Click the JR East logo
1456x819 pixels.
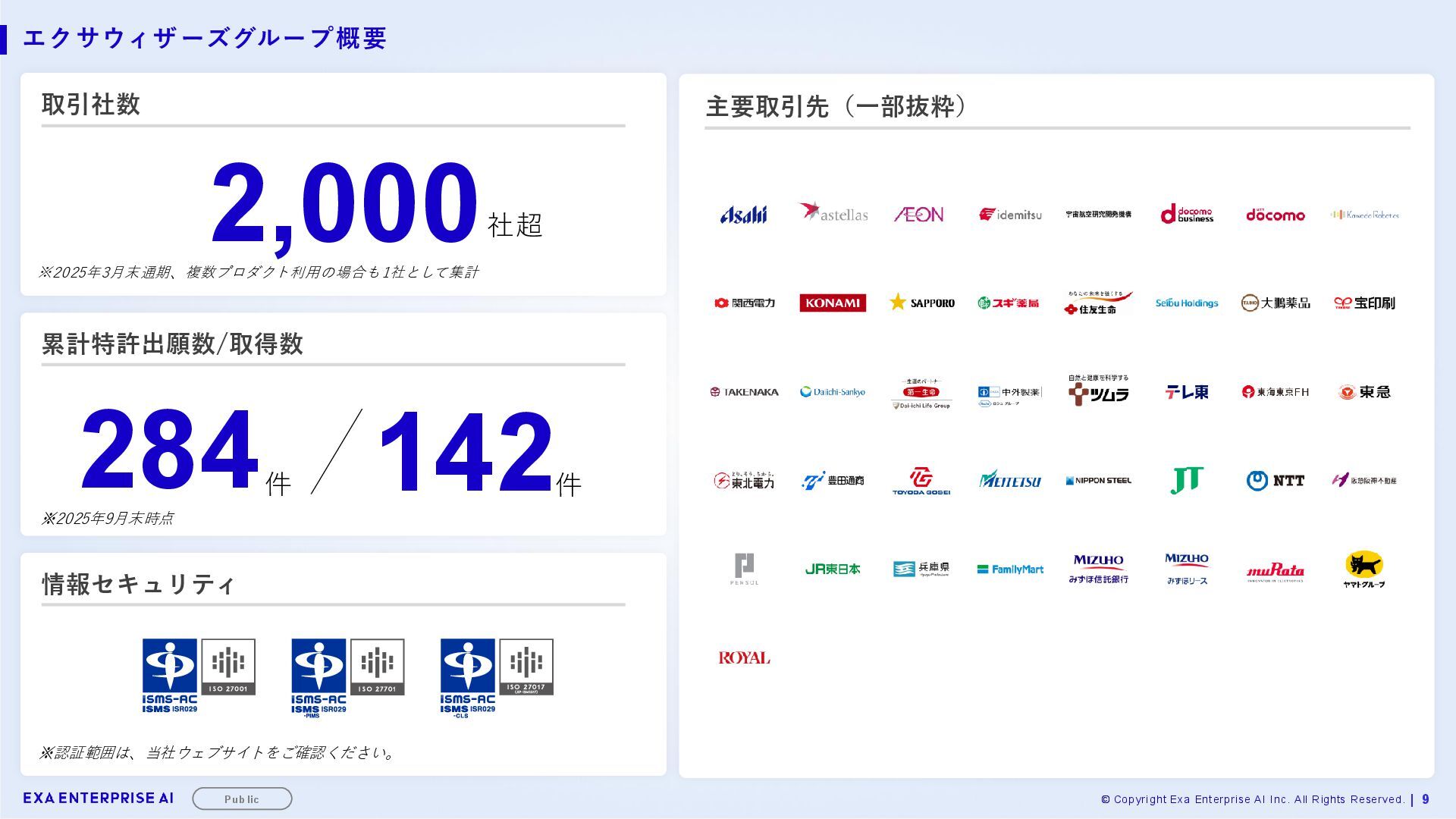[x=832, y=570]
